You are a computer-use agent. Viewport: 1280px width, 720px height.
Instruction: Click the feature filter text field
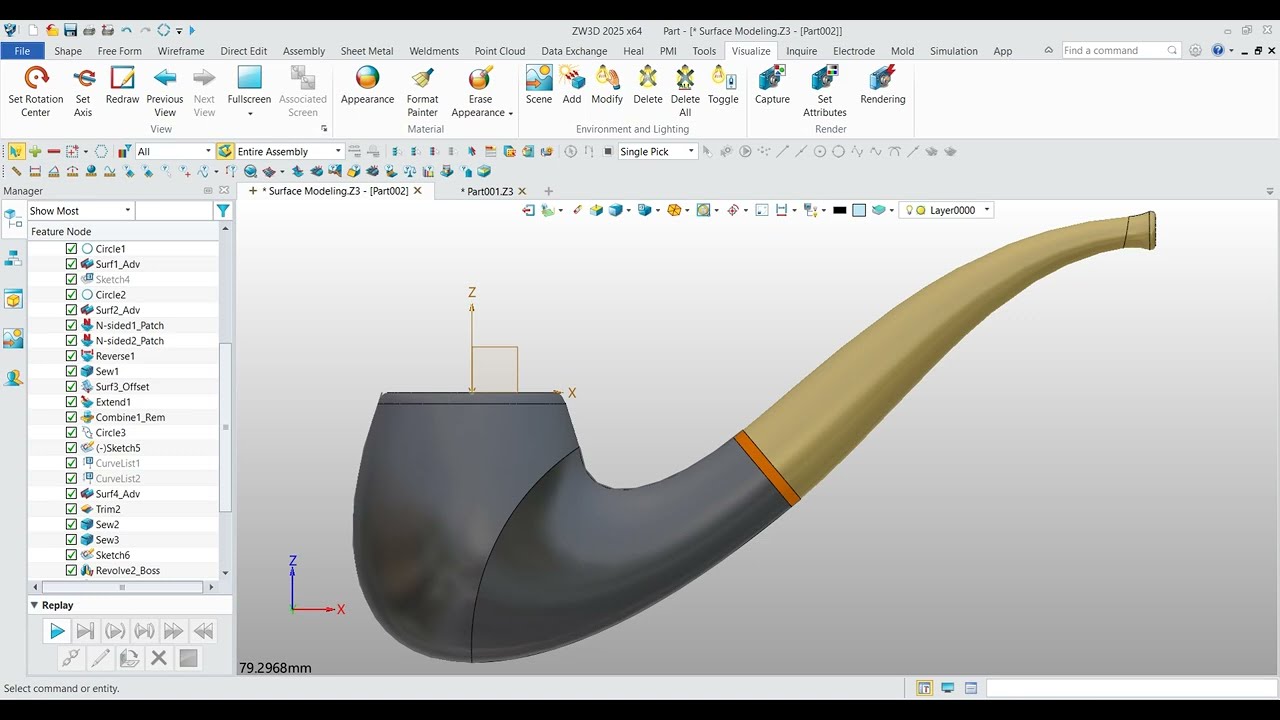[x=174, y=211]
